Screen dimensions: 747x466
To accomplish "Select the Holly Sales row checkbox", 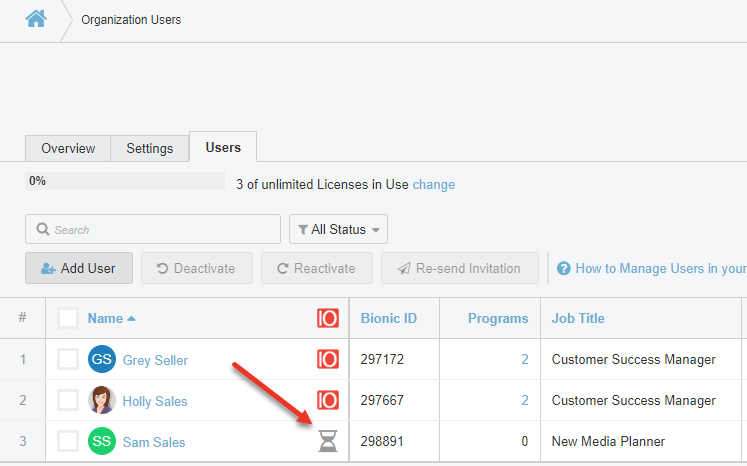I will click(68, 400).
